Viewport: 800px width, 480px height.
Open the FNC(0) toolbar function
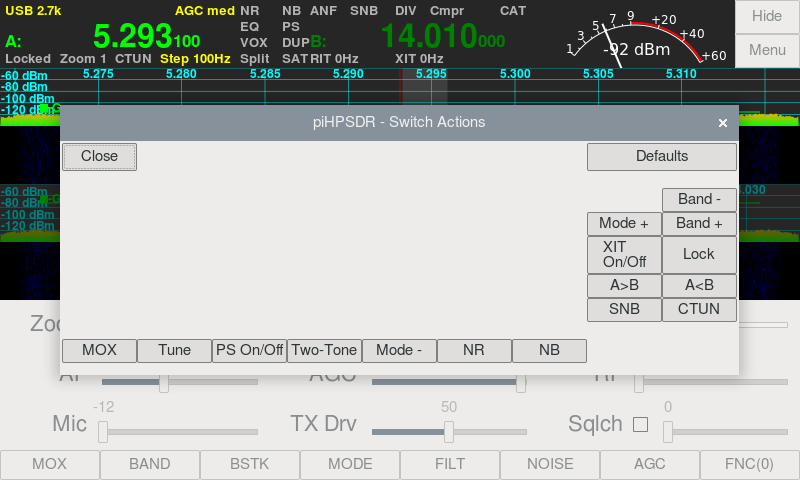[x=749, y=464]
